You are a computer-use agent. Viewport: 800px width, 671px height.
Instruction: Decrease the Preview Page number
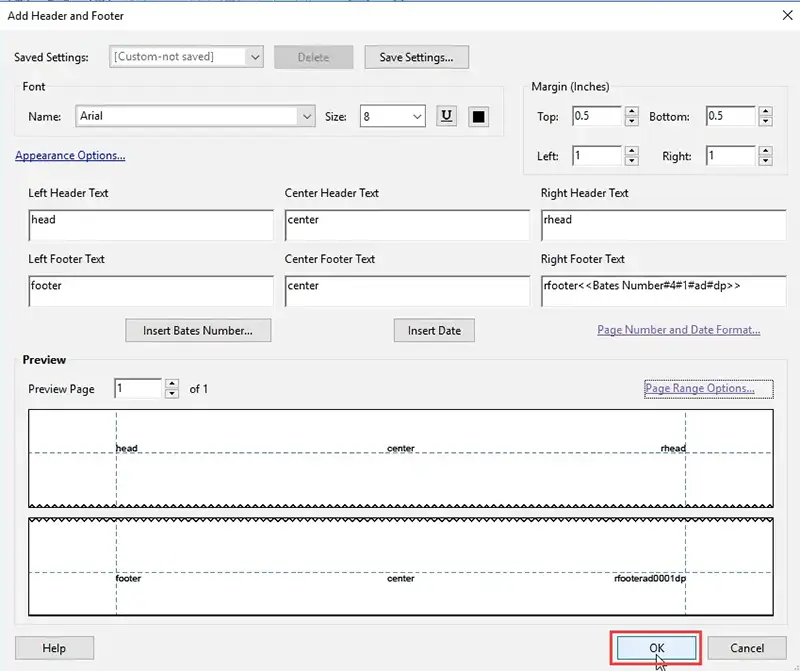[172, 394]
